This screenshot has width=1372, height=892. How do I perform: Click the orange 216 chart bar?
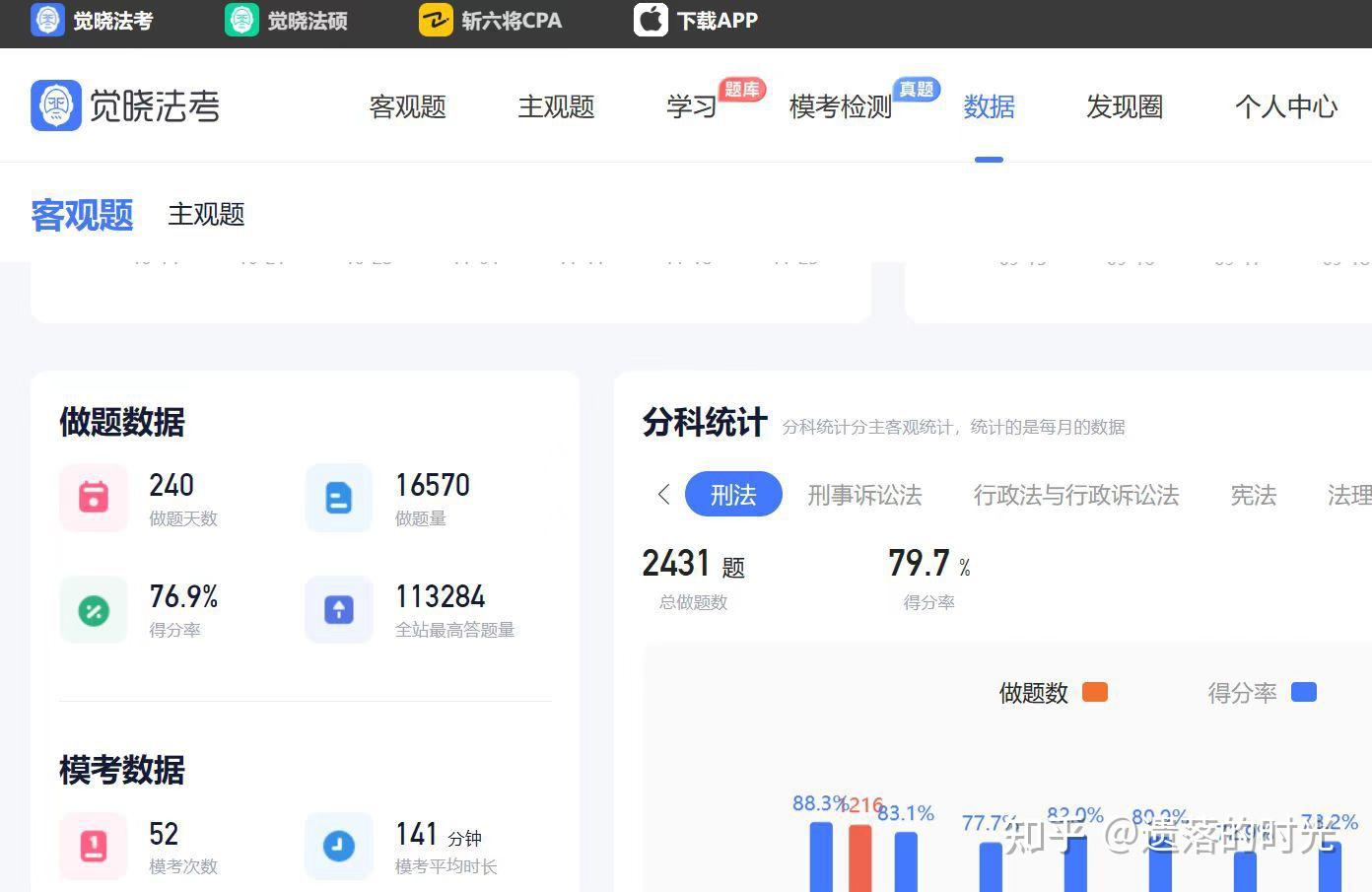(860, 858)
